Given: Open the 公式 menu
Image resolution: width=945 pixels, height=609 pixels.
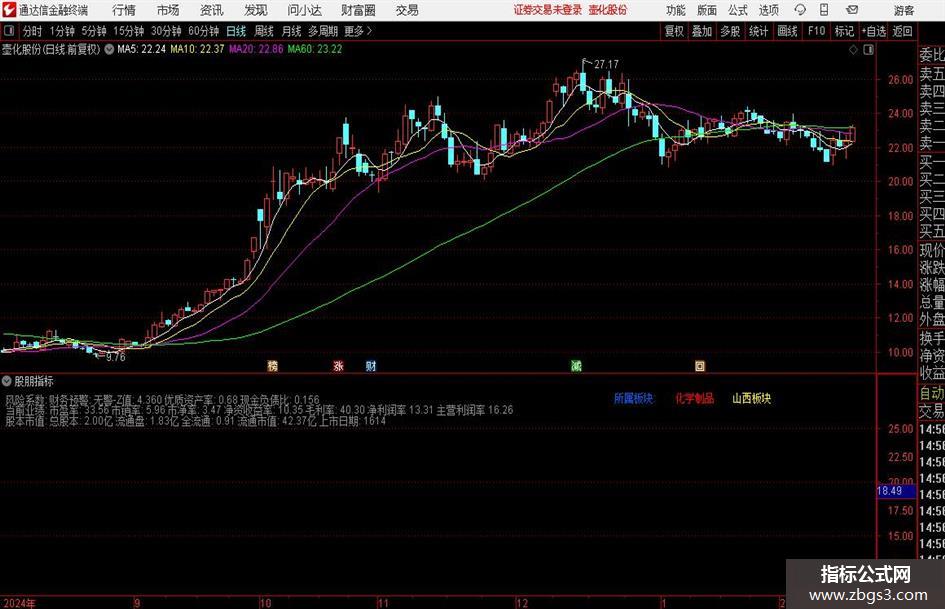Looking at the screenshot, I should pyautogui.click(x=738, y=10).
